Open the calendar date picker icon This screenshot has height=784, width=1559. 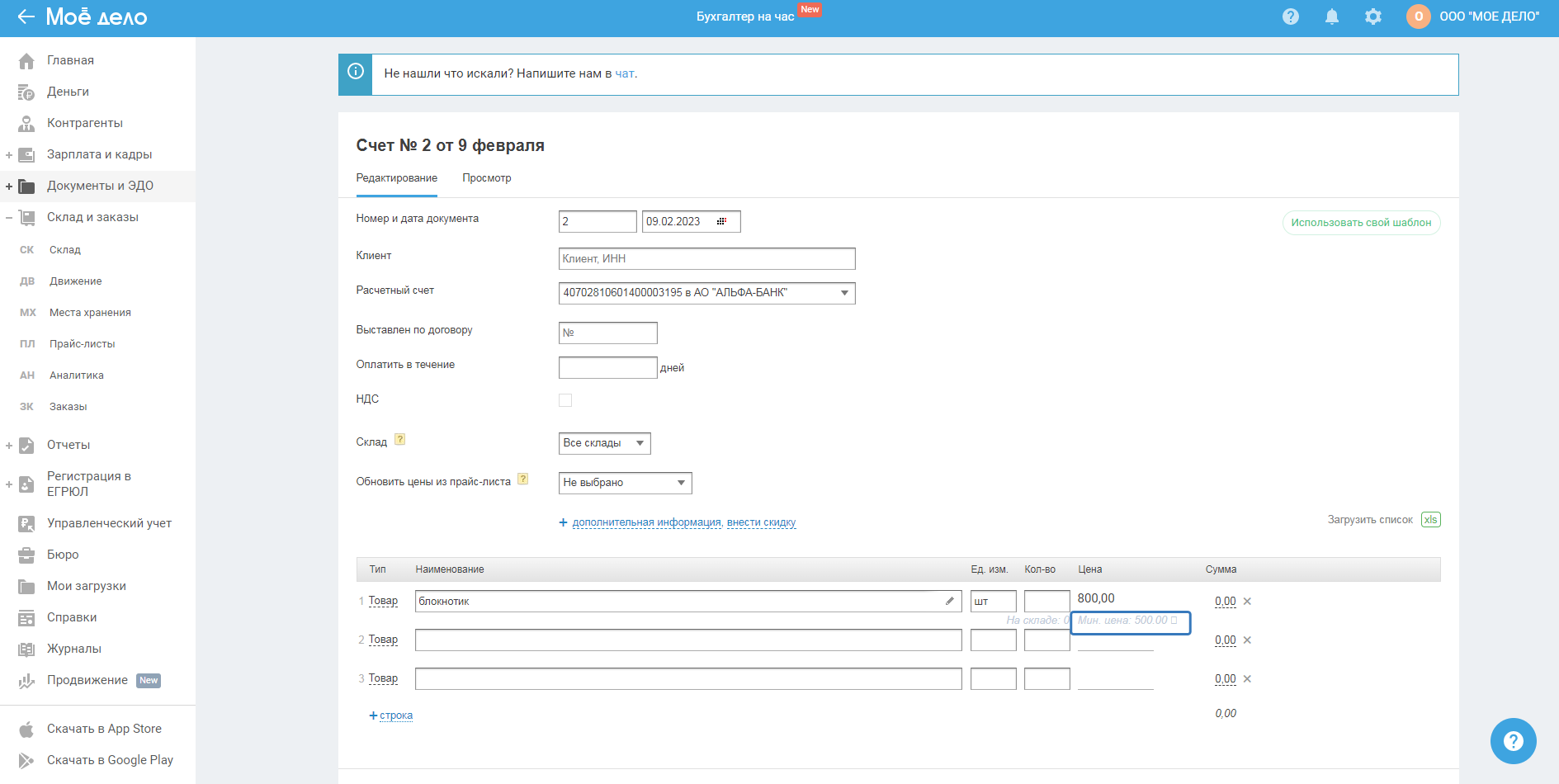(721, 221)
